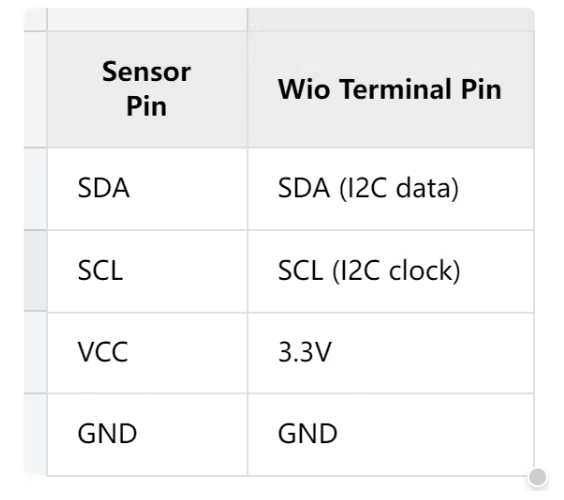Select the VCC sensor pin cell
This screenshot has height=500, width=564.
tap(147, 353)
